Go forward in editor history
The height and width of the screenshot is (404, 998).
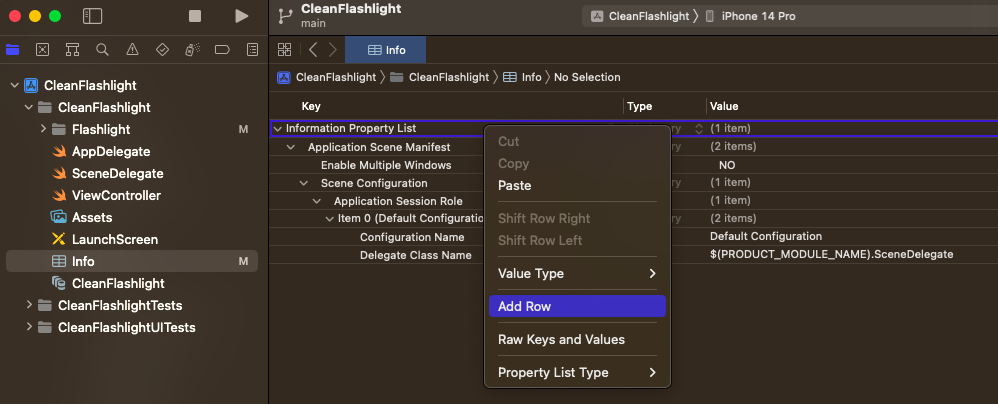pos(332,50)
